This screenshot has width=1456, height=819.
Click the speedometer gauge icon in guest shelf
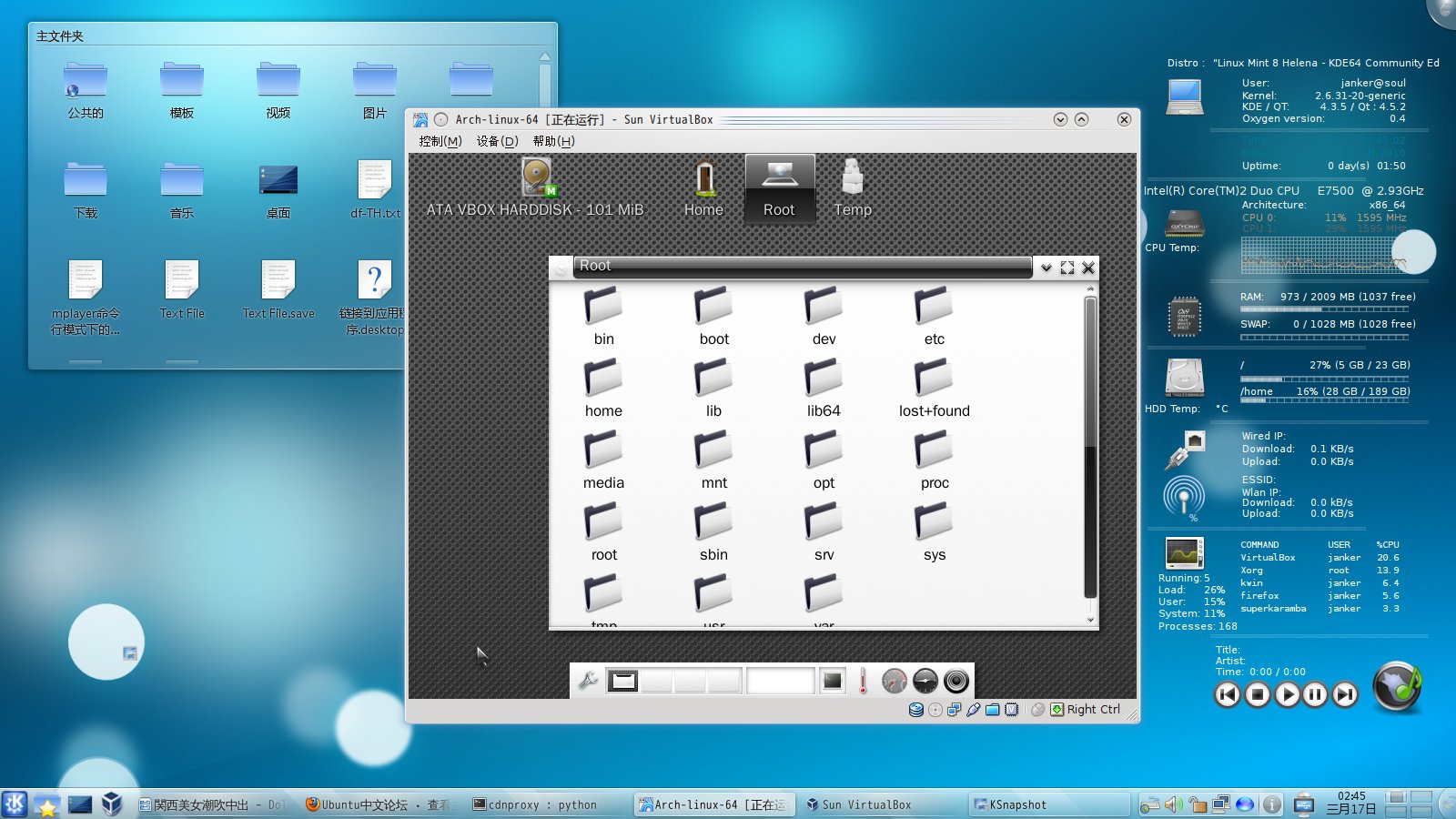click(895, 681)
